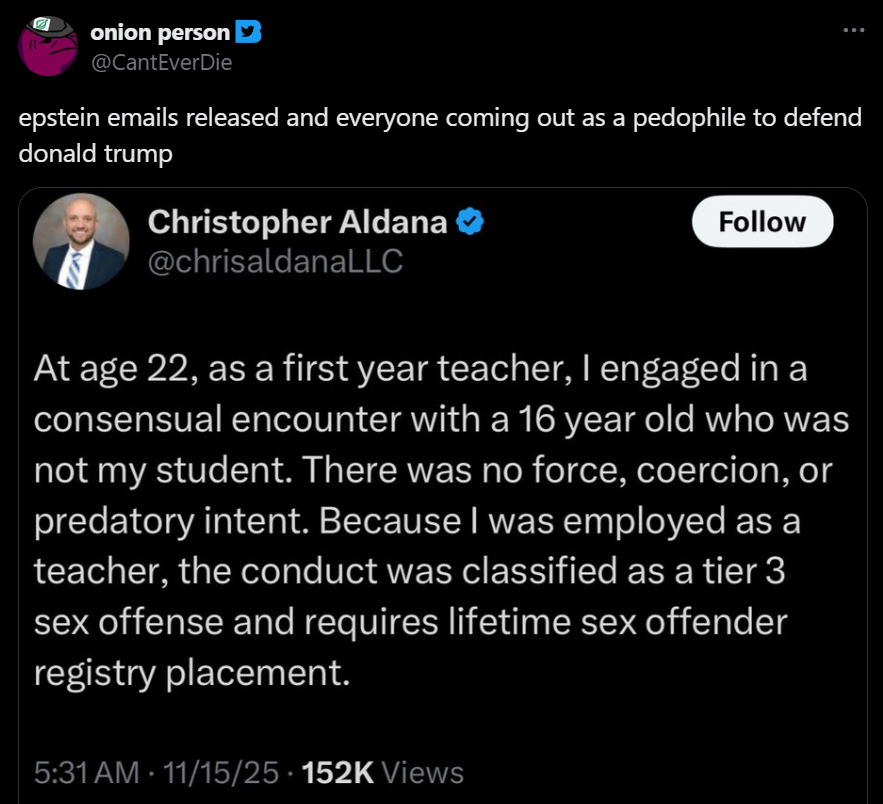The width and height of the screenshot is (883, 804).
Task: Go to the @chrisaldanaLLC handle
Action: pos(275,261)
